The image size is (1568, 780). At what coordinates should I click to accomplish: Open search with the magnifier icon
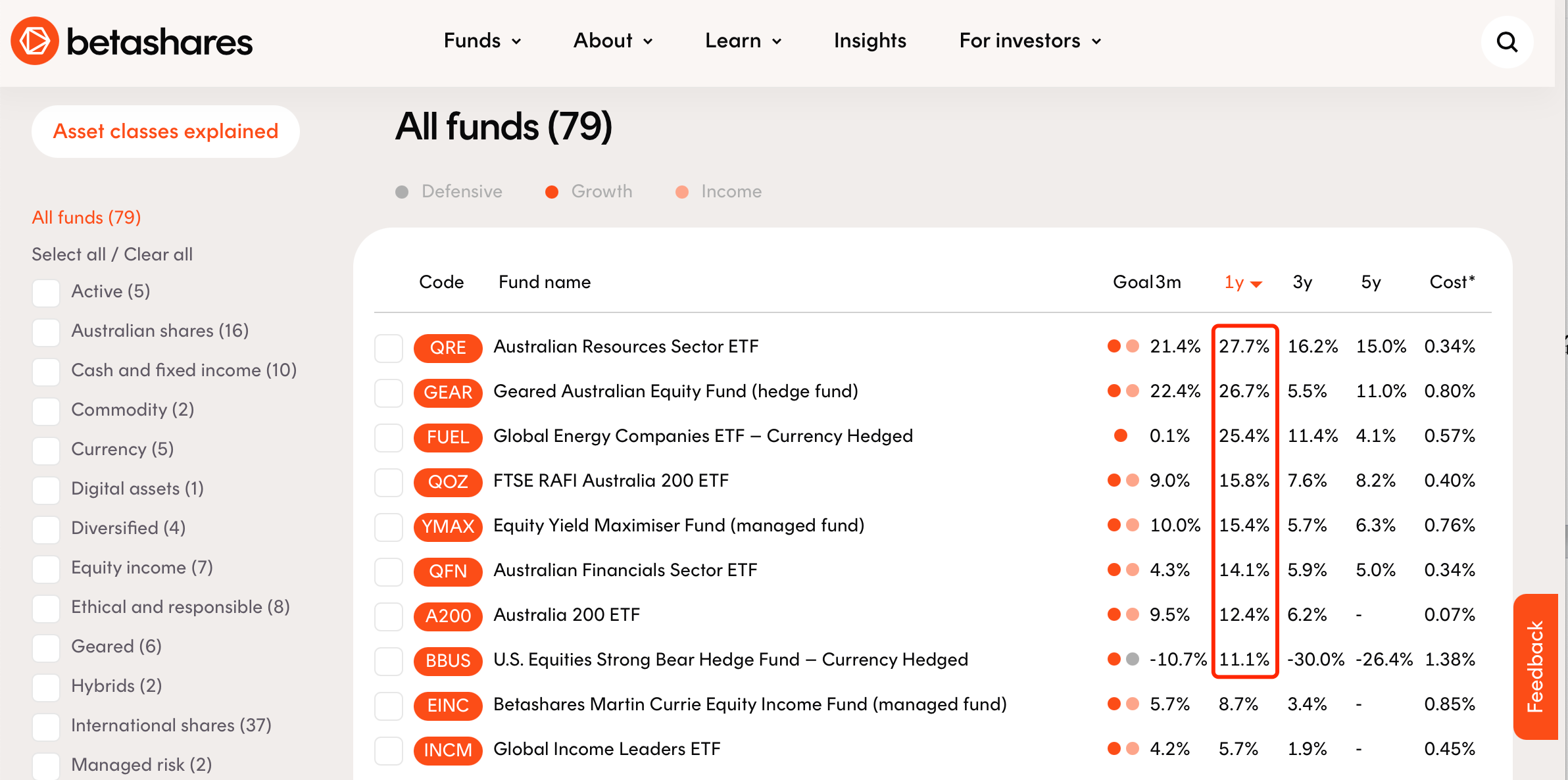[1507, 42]
